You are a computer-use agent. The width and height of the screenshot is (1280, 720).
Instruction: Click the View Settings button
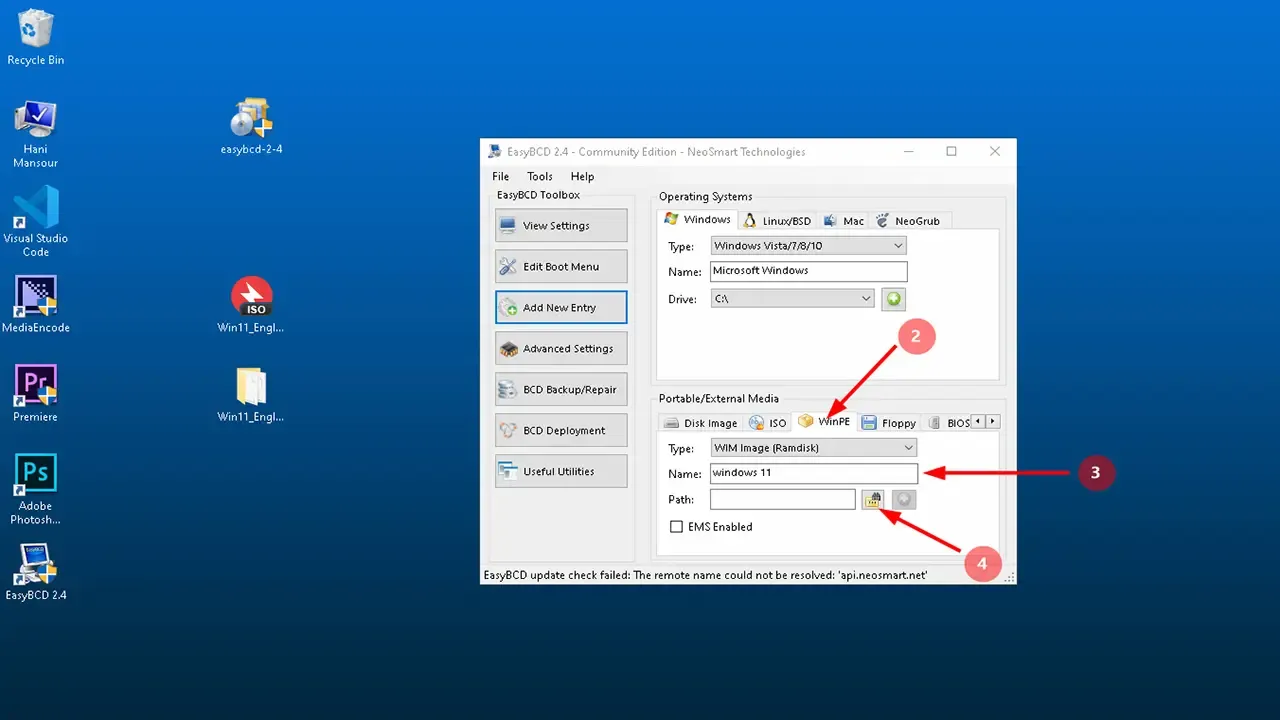point(561,226)
